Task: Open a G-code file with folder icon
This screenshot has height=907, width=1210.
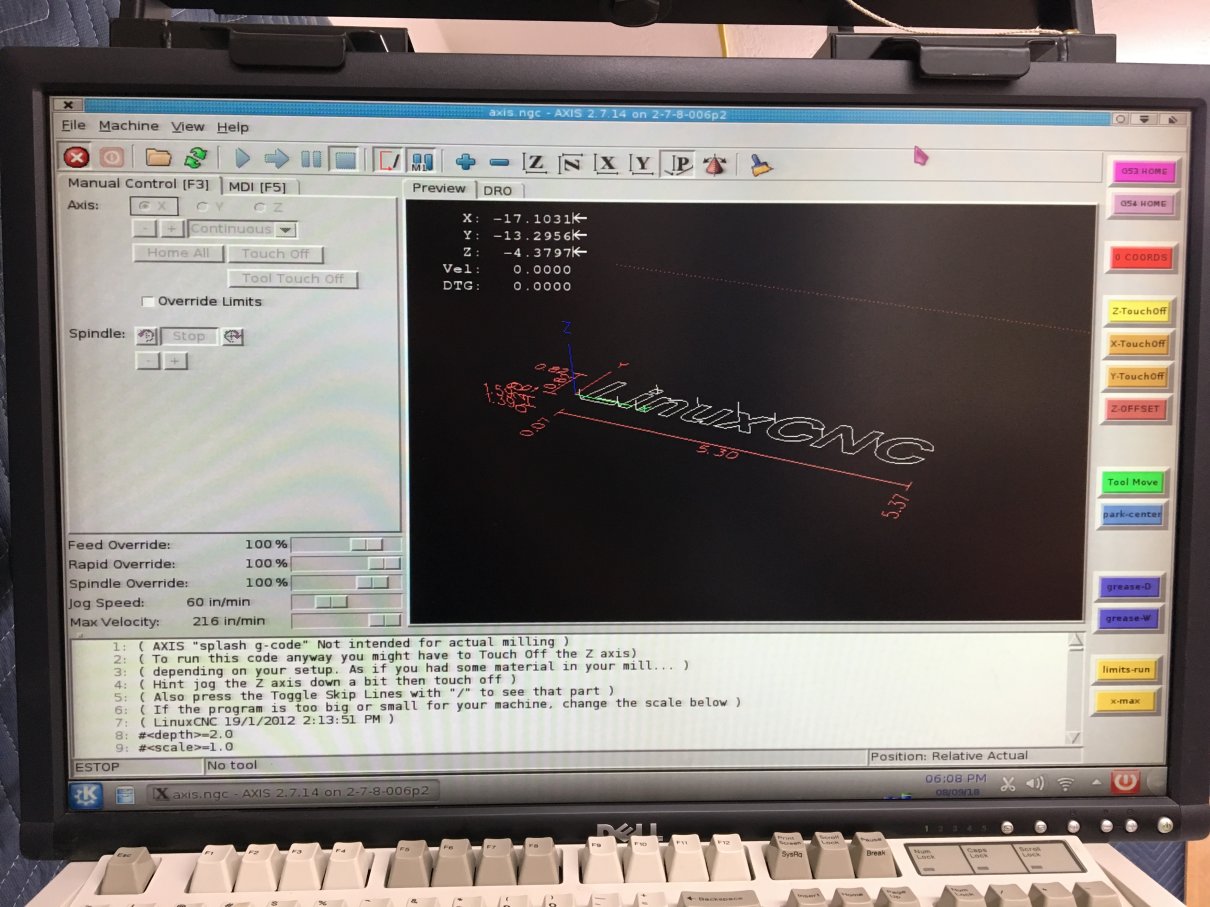Action: click(158, 158)
